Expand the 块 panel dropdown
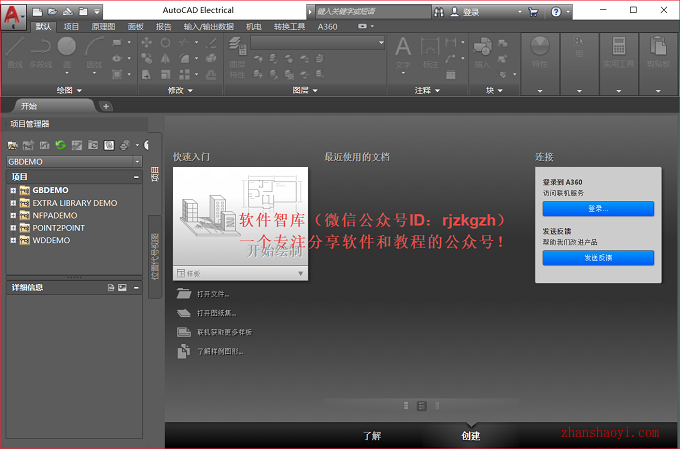The height and width of the screenshot is (449, 680). click(x=494, y=90)
